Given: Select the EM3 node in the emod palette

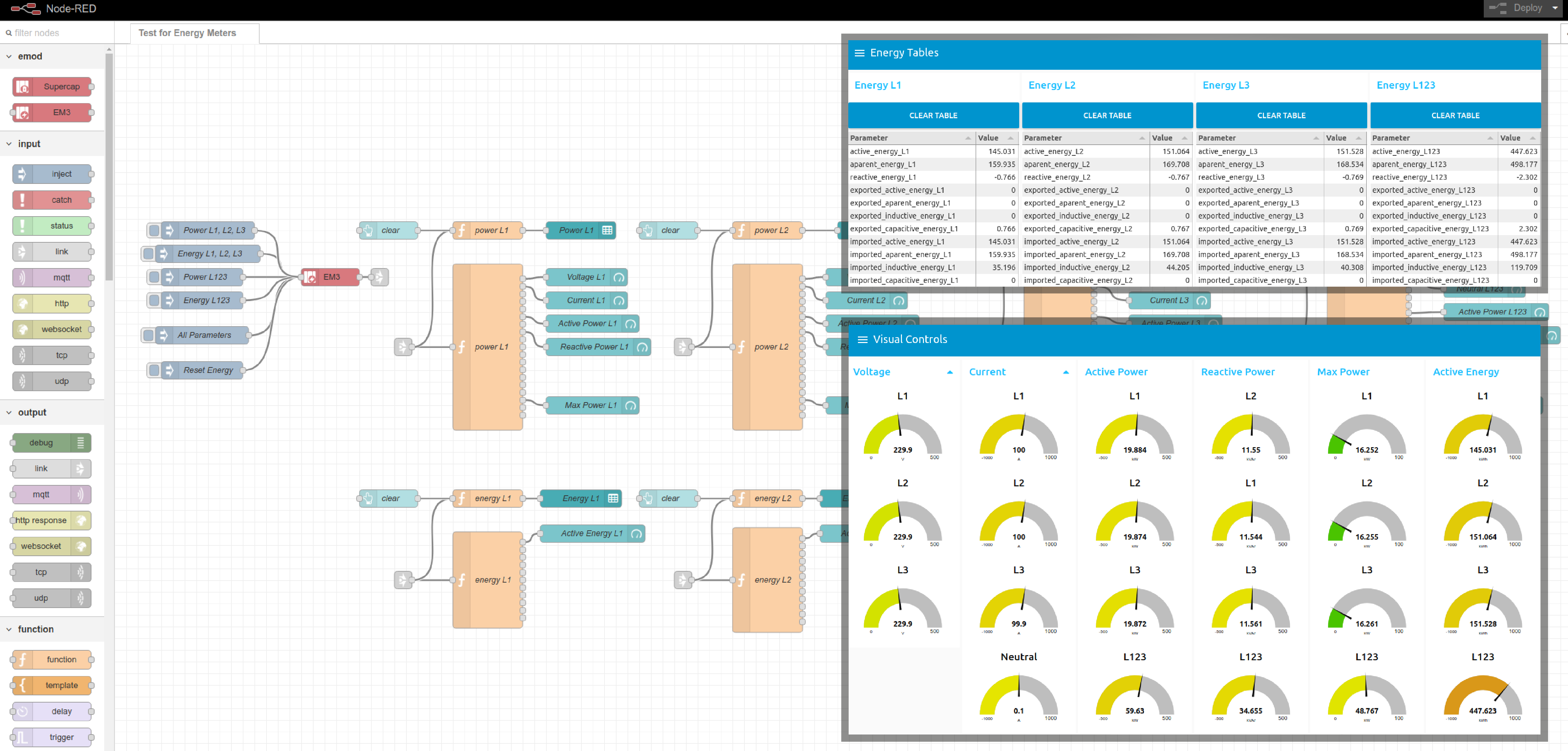Looking at the screenshot, I should (52, 112).
